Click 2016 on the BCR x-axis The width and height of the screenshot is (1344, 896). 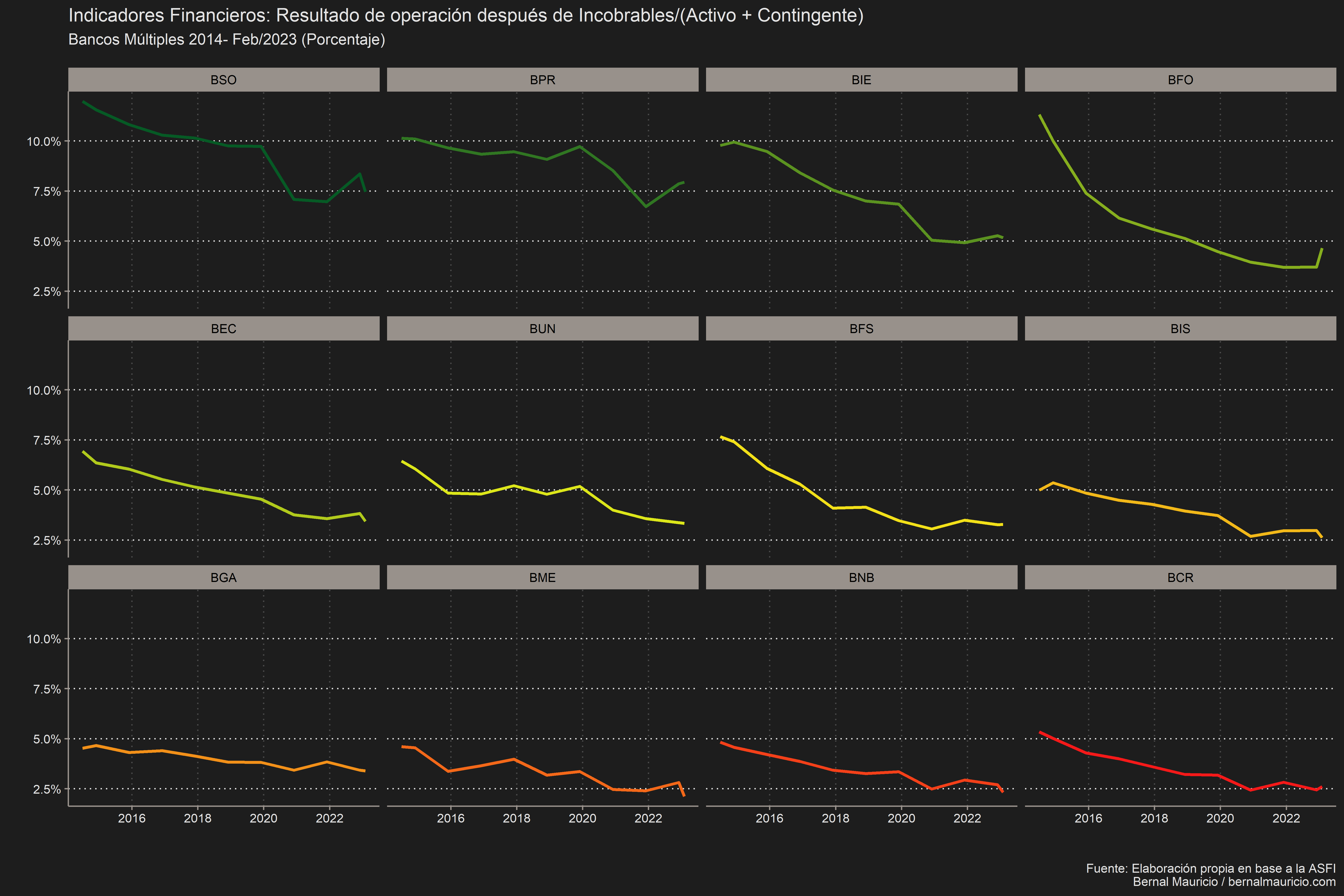click(x=1089, y=818)
